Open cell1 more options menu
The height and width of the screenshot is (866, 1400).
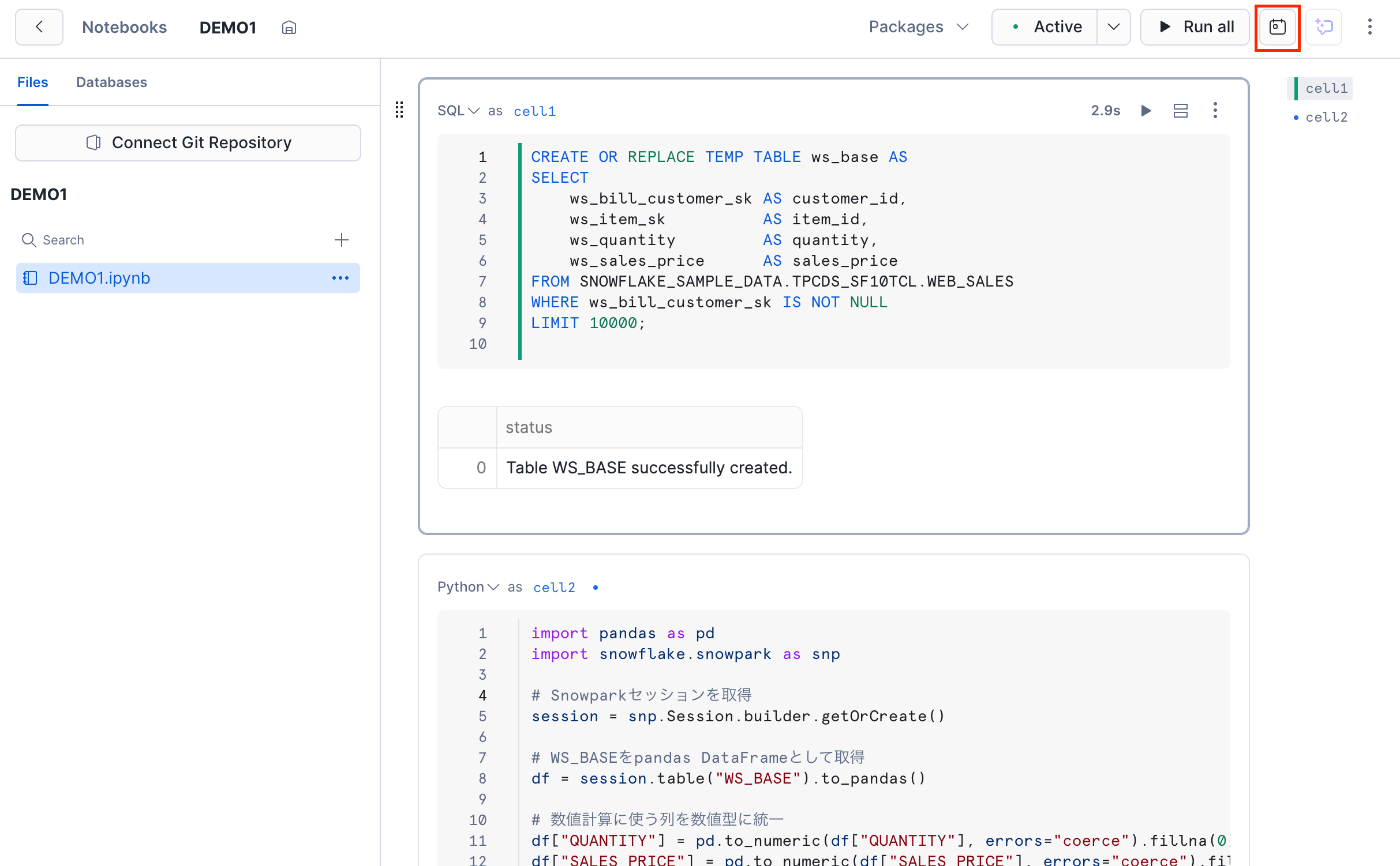click(x=1216, y=110)
